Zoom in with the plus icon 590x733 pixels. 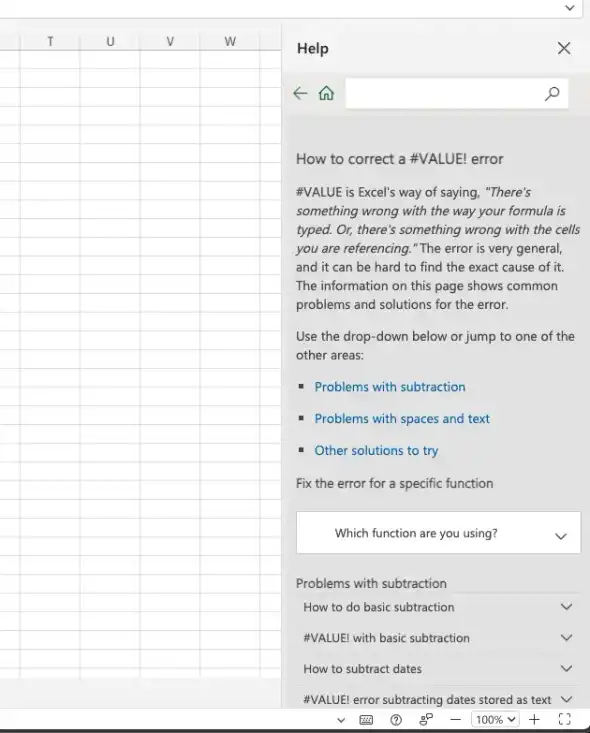pos(534,719)
